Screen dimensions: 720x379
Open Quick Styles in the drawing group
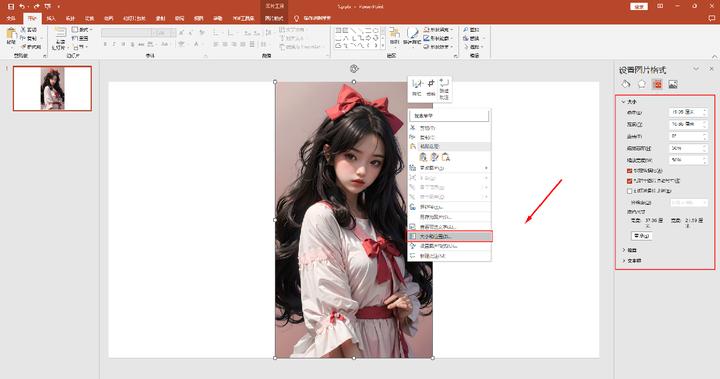click(x=412, y=35)
